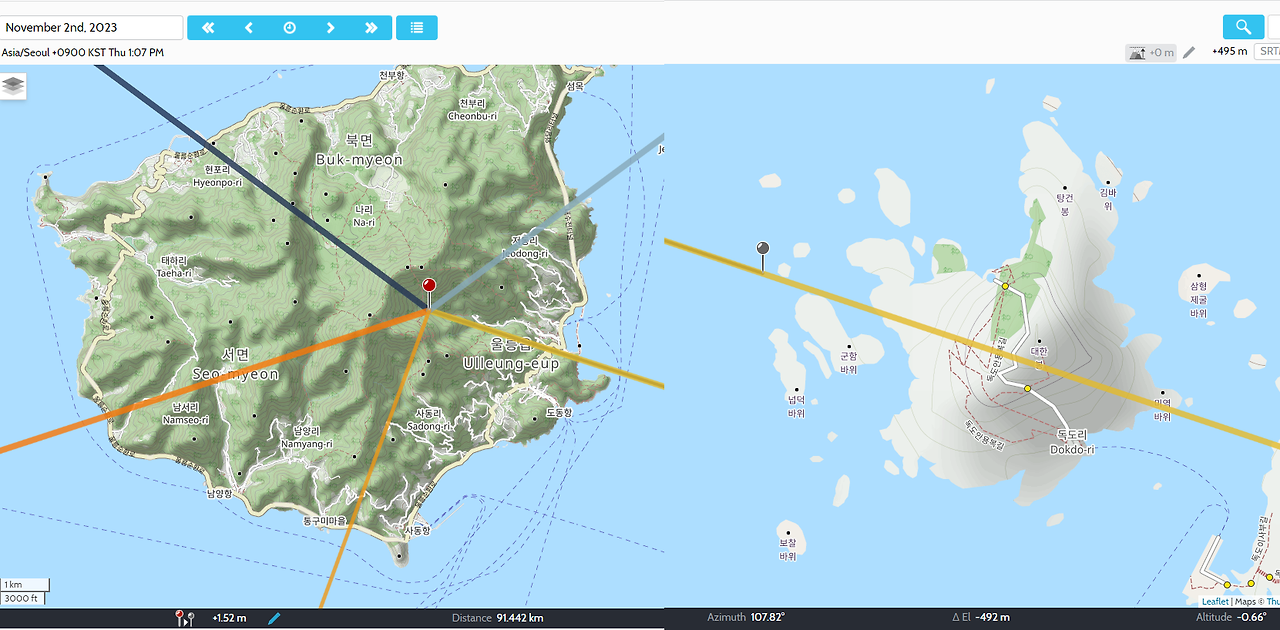The height and width of the screenshot is (630, 1280).
Task: Open the map layers stack icon
Action: 13,86
